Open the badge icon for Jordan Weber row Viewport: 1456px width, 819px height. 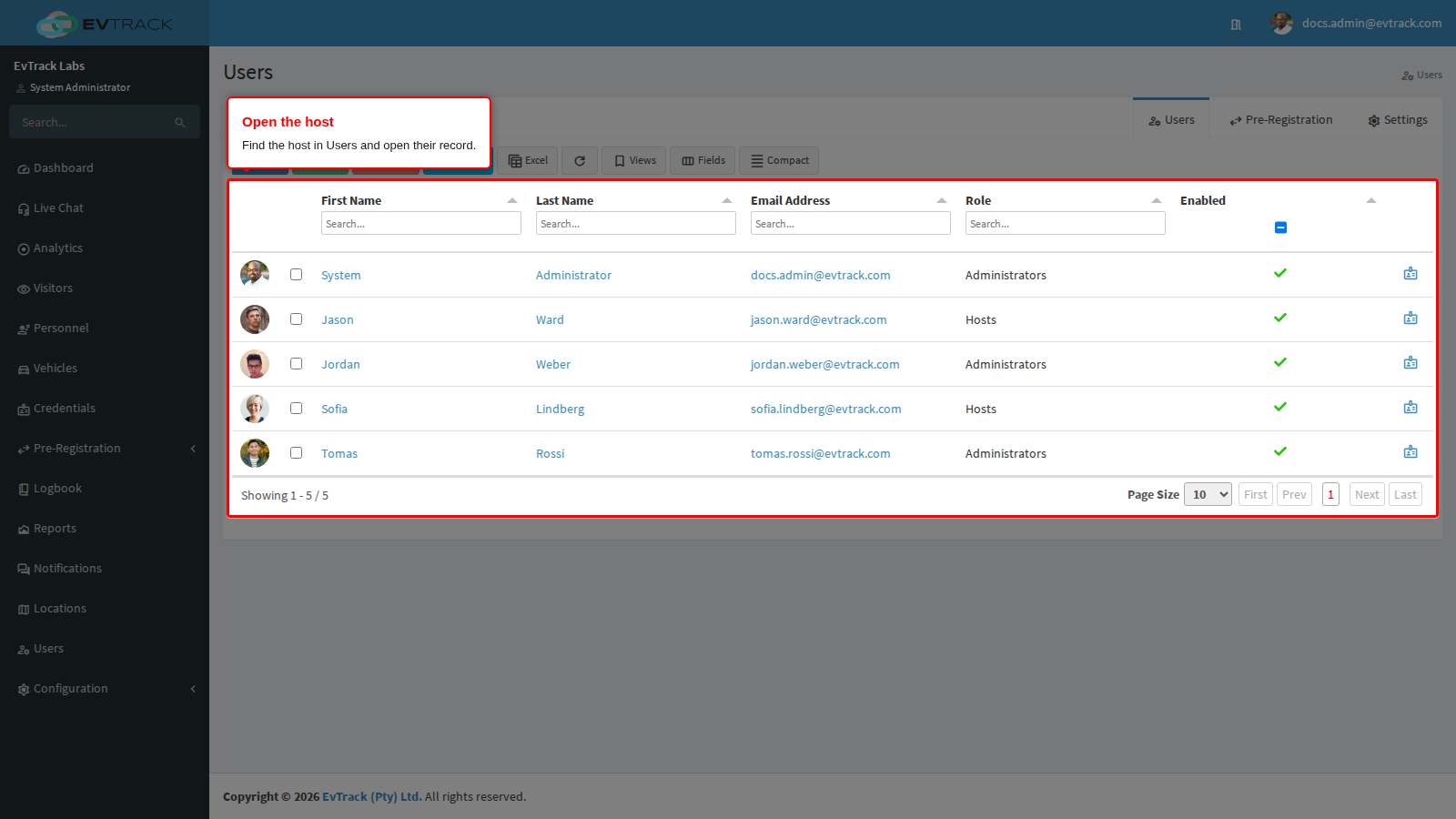(1410, 363)
